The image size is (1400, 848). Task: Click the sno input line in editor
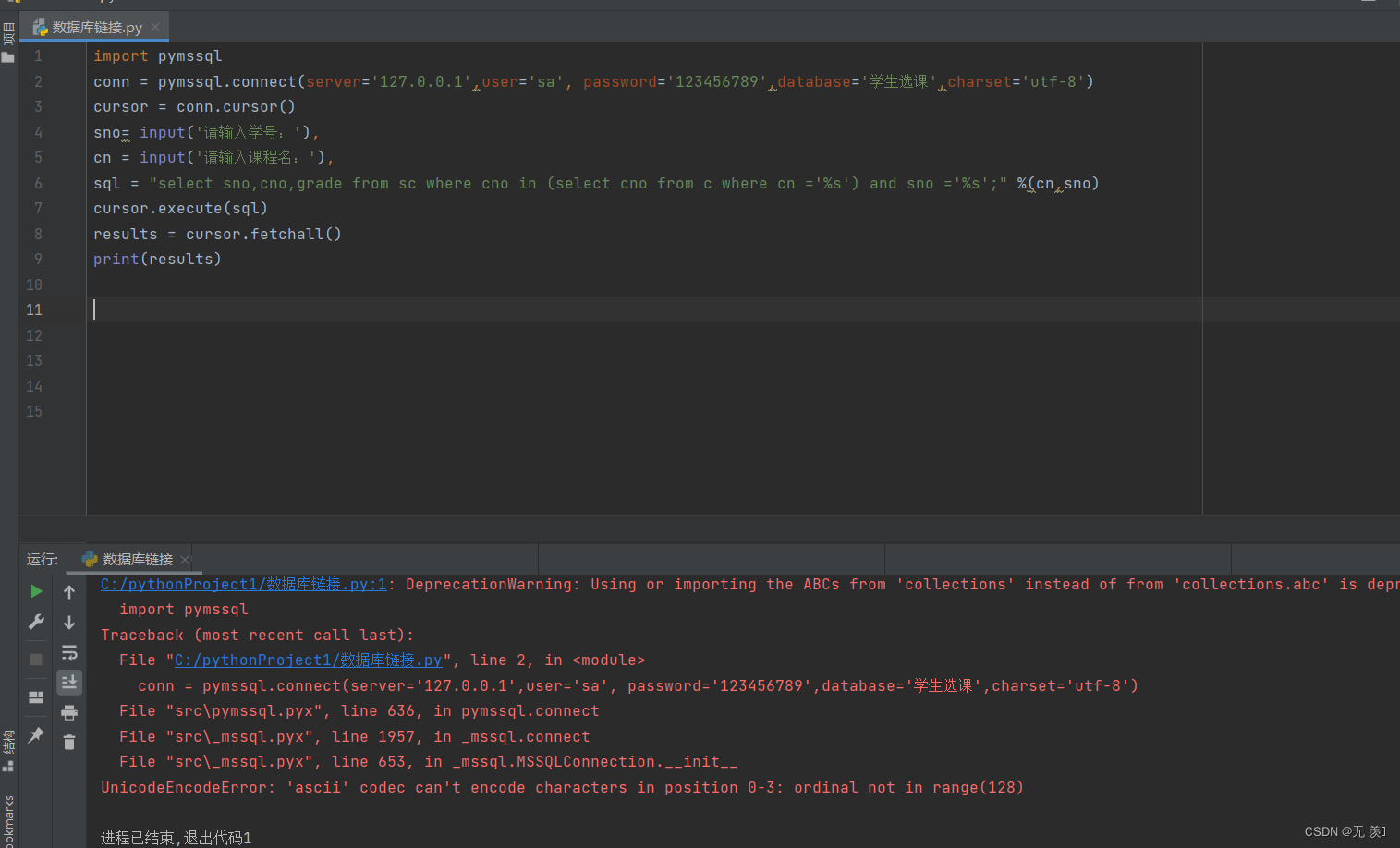tap(206, 132)
